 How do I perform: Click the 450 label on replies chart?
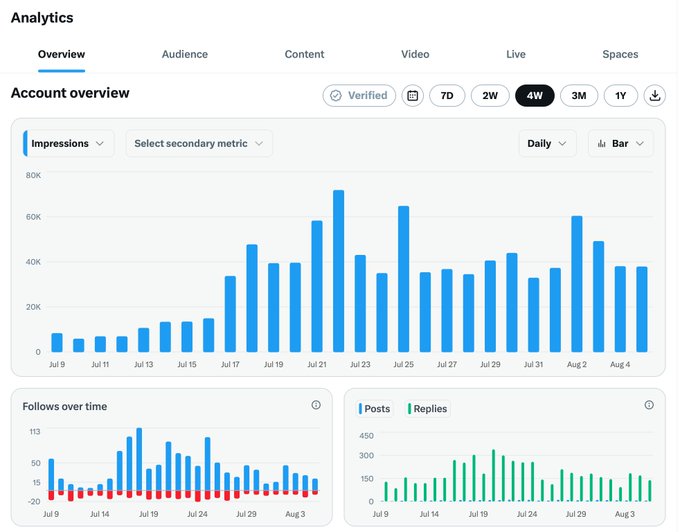[366, 436]
